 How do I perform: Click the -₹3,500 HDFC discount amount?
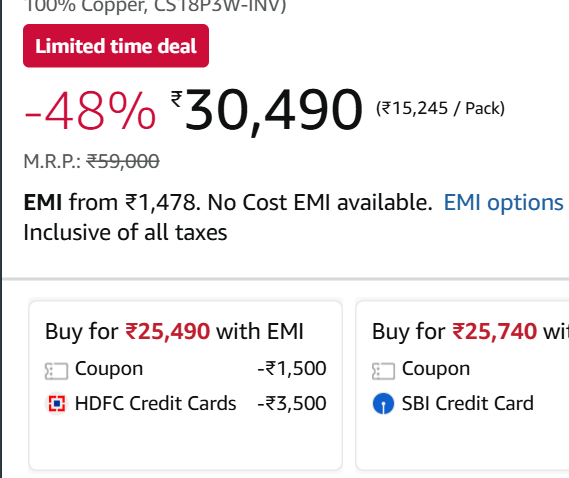292,403
